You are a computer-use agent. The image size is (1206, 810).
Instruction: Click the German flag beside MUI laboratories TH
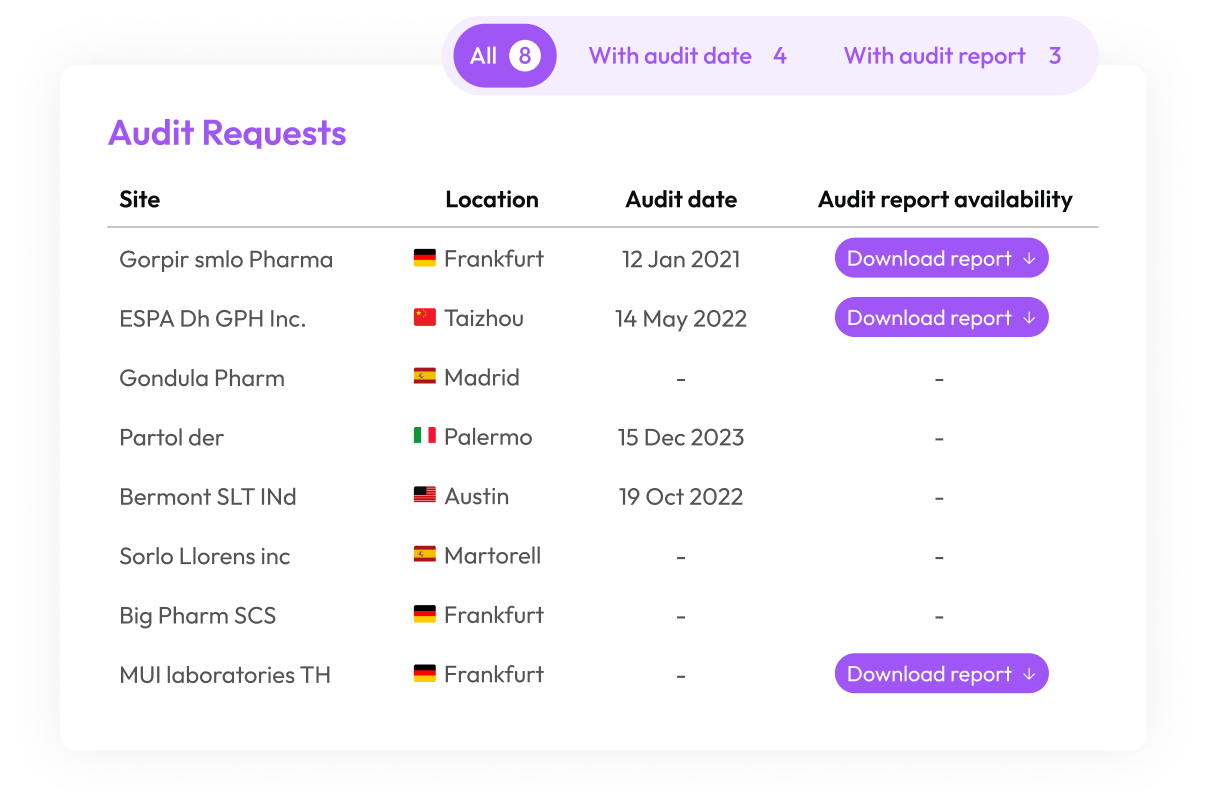point(424,674)
